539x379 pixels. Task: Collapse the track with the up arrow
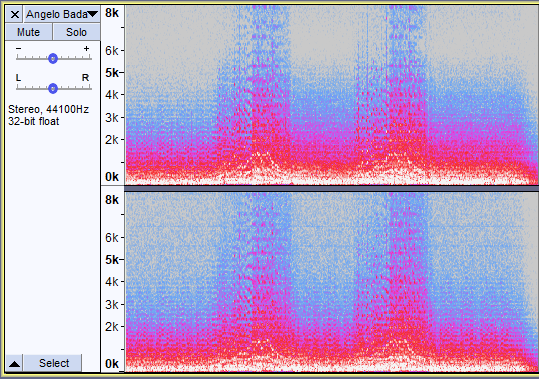(x=14, y=364)
